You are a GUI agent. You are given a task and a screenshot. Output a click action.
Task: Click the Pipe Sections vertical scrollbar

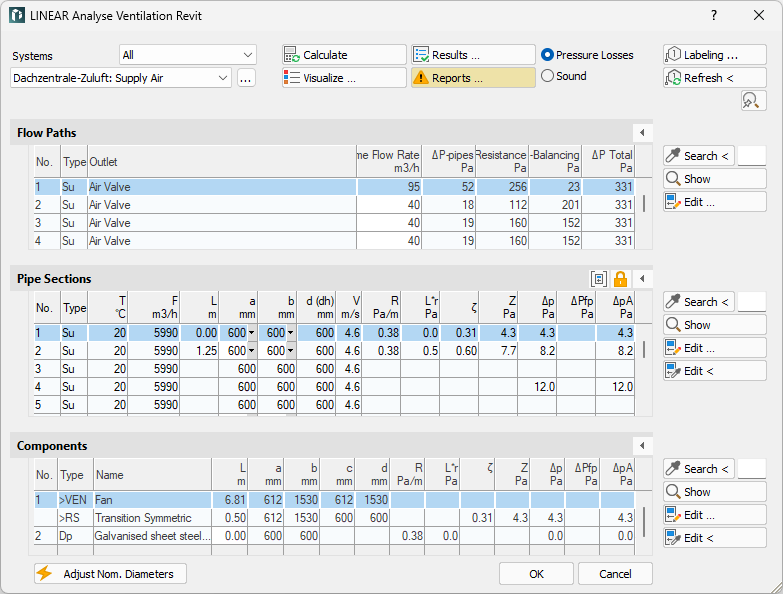(x=644, y=349)
